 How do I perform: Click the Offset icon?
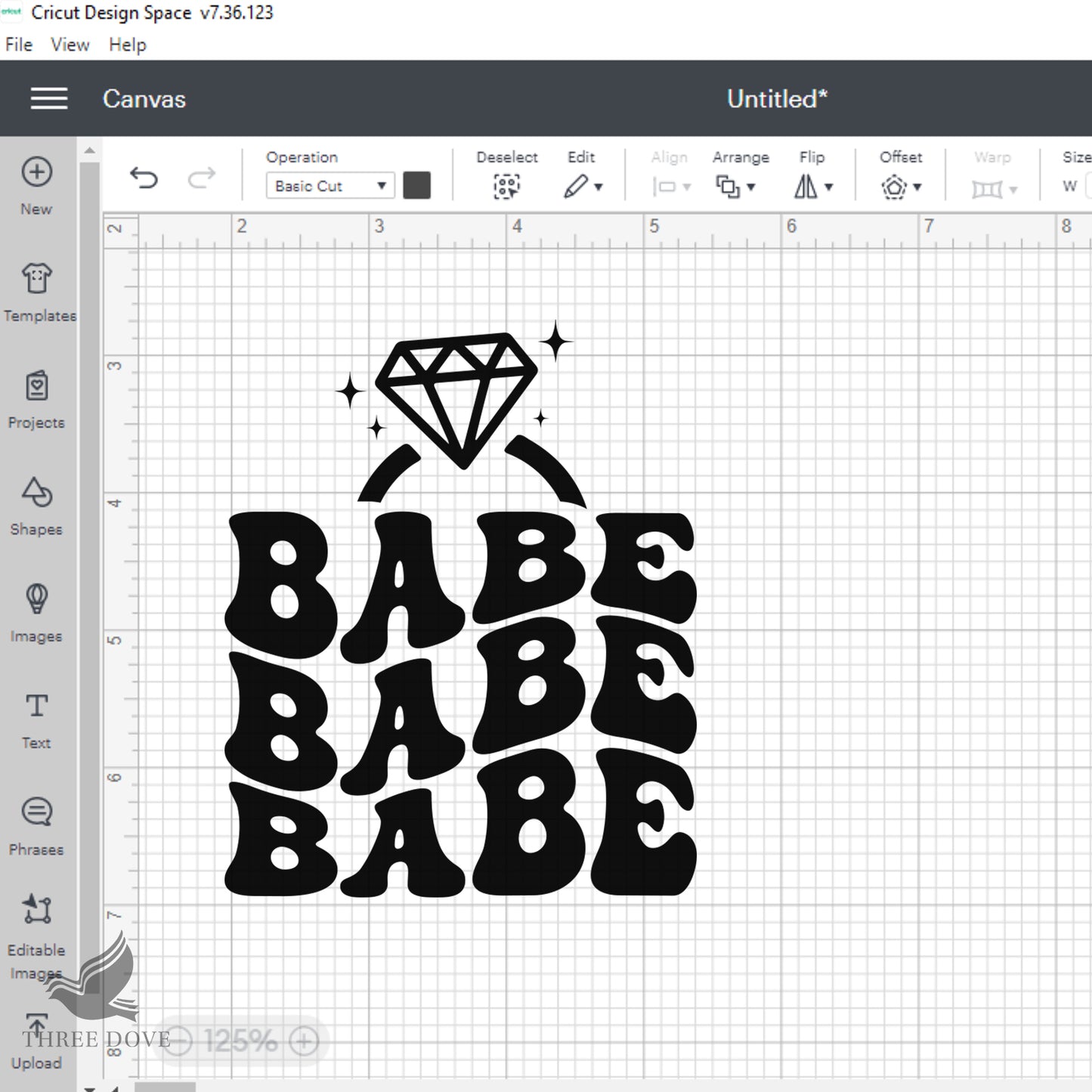click(894, 187)
